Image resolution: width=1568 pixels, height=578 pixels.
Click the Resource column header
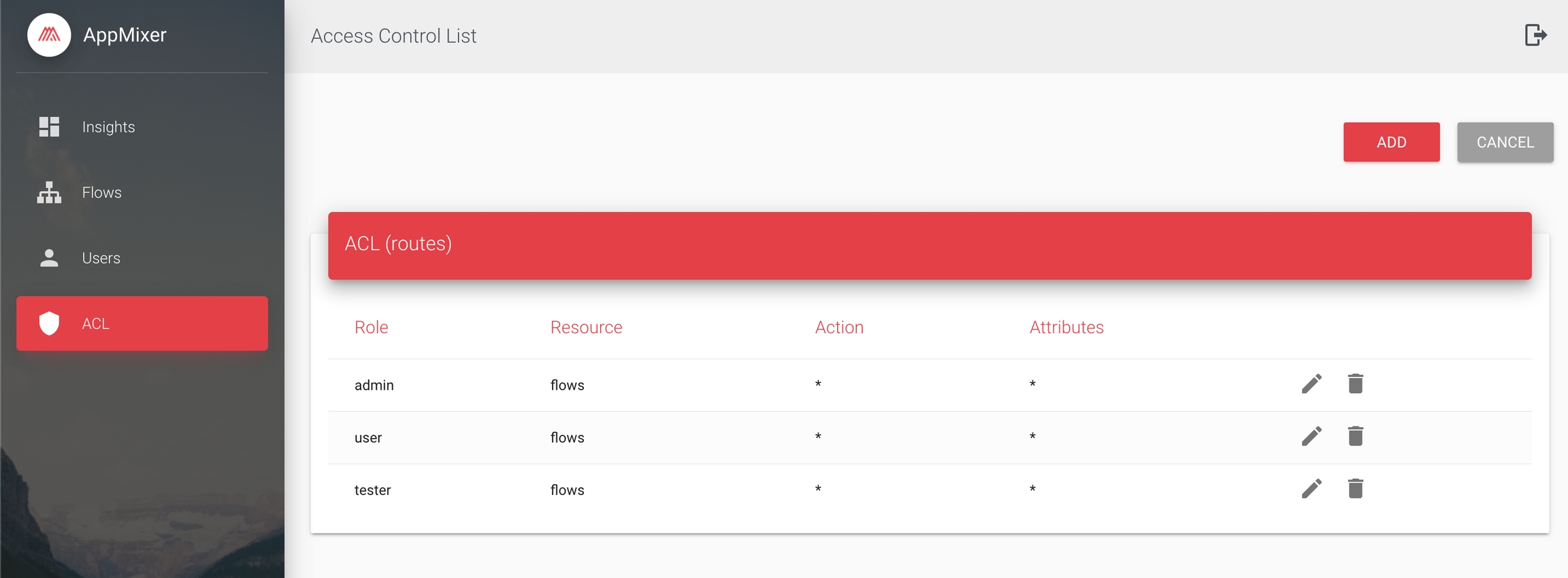pyautogui.click(x=586, y=327)
